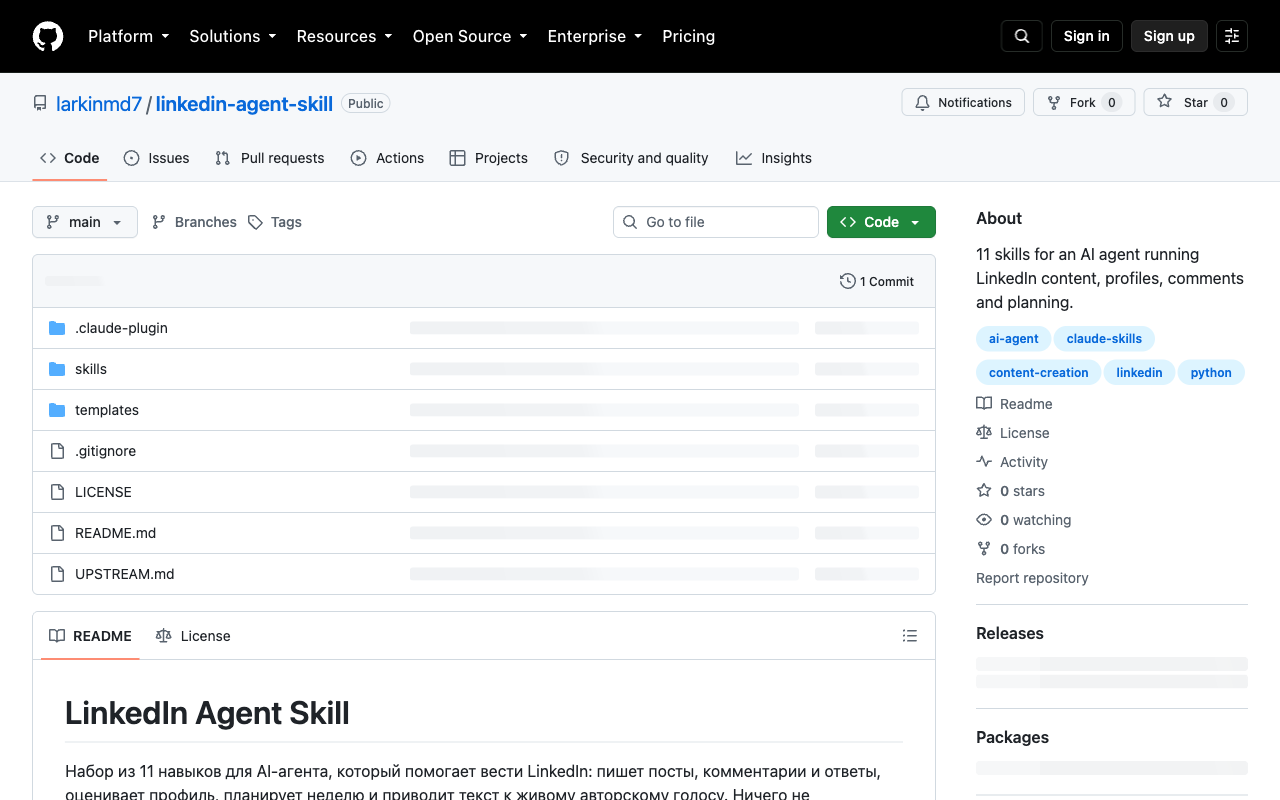The image size is (1280, 800).
Task: Open the 1 Commit history link
Action: [x=877, y=281]
